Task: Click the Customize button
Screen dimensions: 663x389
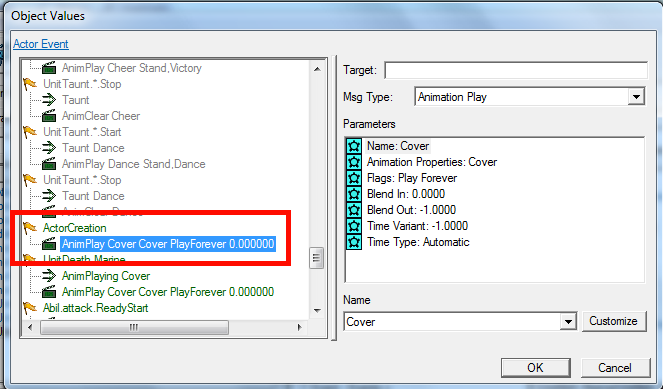Action: click(x=614, y=321)
